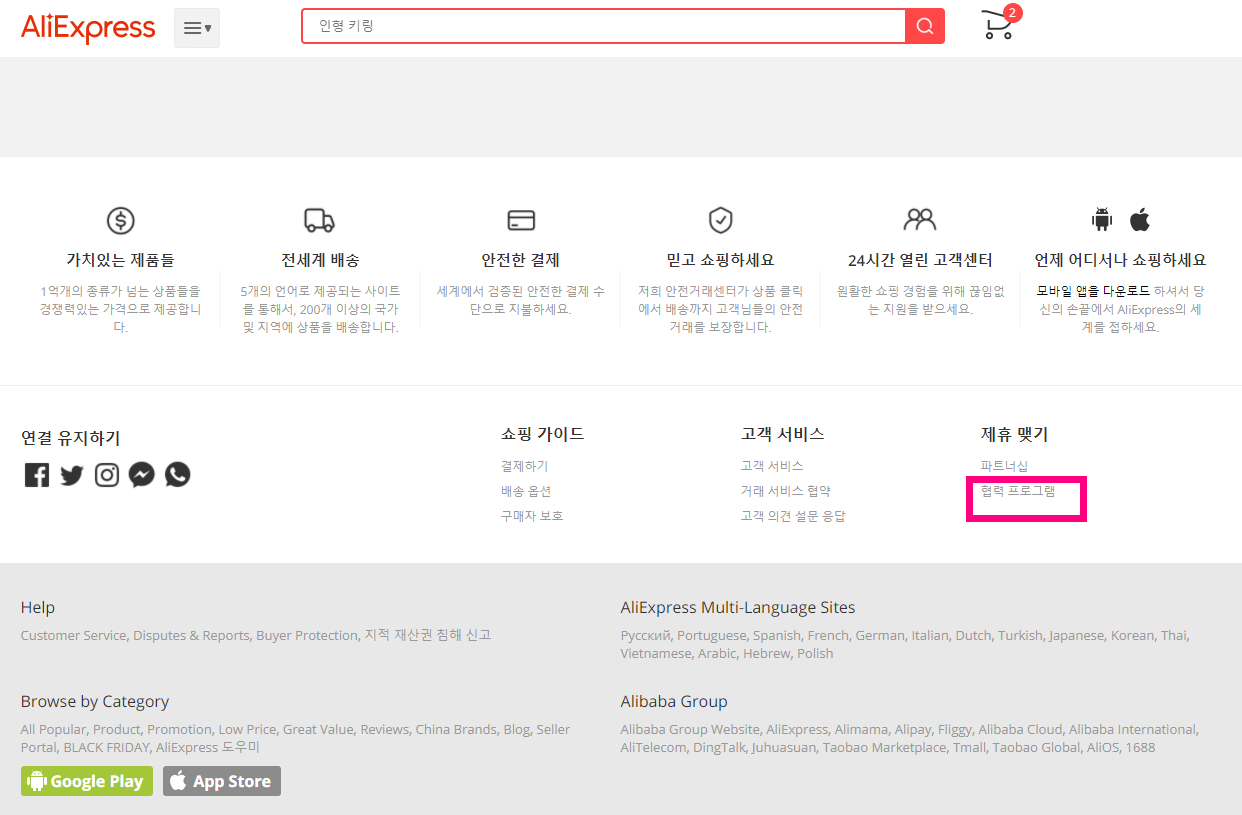Image resolution: width=1242 pixels, height=815 pixels.
Task: Click the Buyer Protection footer link
Action: (306, 635)
